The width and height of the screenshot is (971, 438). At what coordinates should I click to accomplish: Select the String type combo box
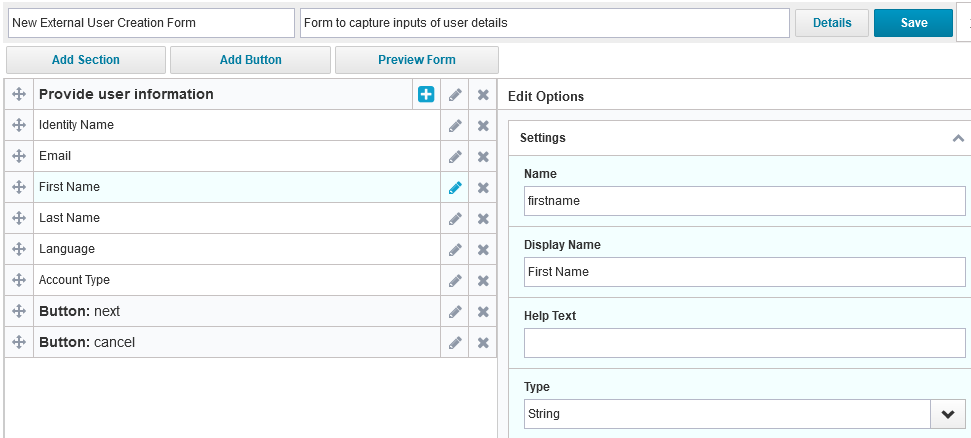tap(727, 414)
